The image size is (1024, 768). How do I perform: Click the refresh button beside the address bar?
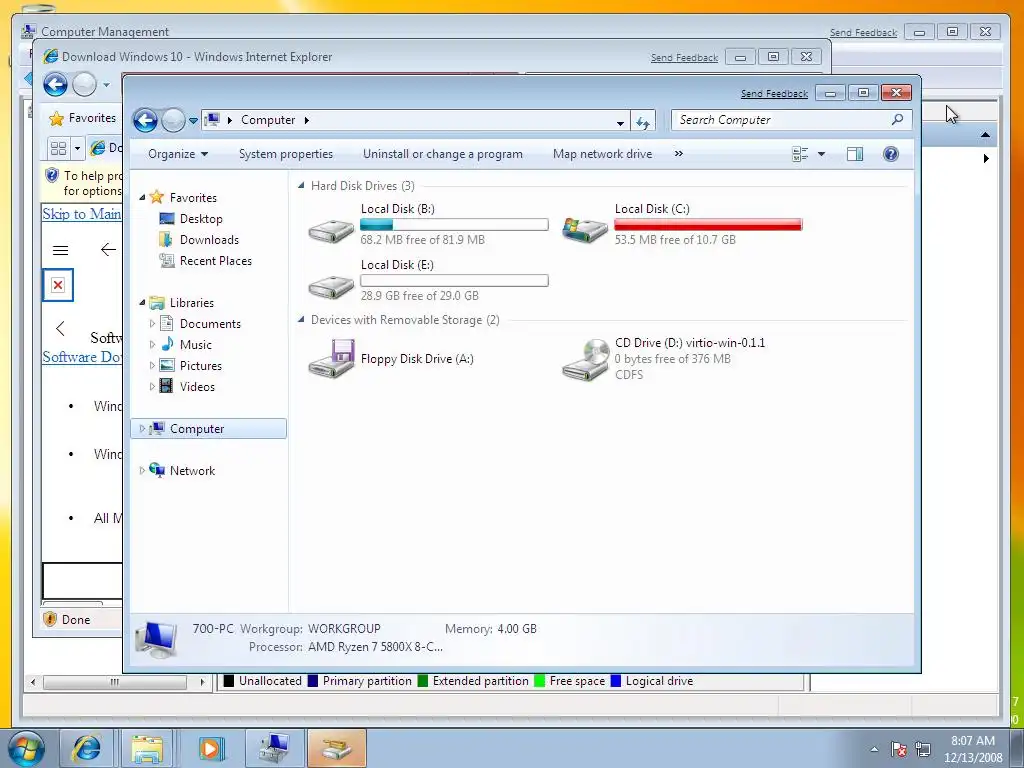[643, 121]
